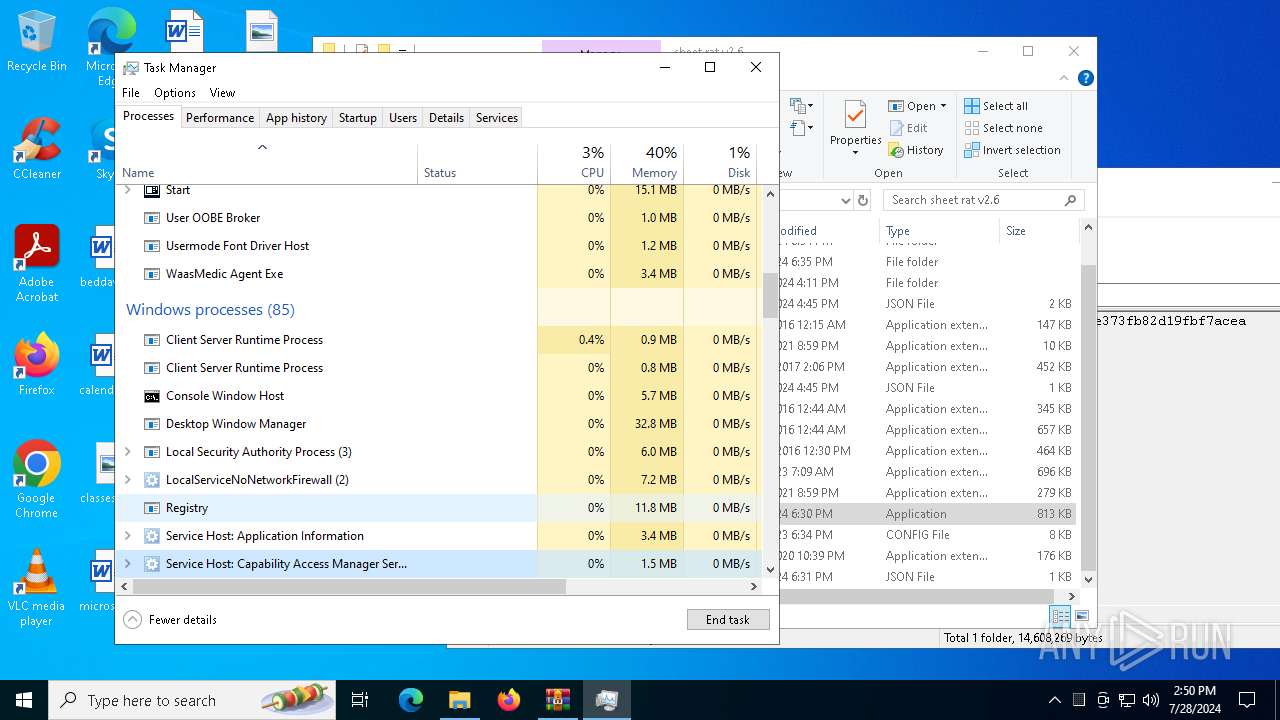Sort processes by CPU column
This screenshot has height=720, width=1280.
pos(574,163)
